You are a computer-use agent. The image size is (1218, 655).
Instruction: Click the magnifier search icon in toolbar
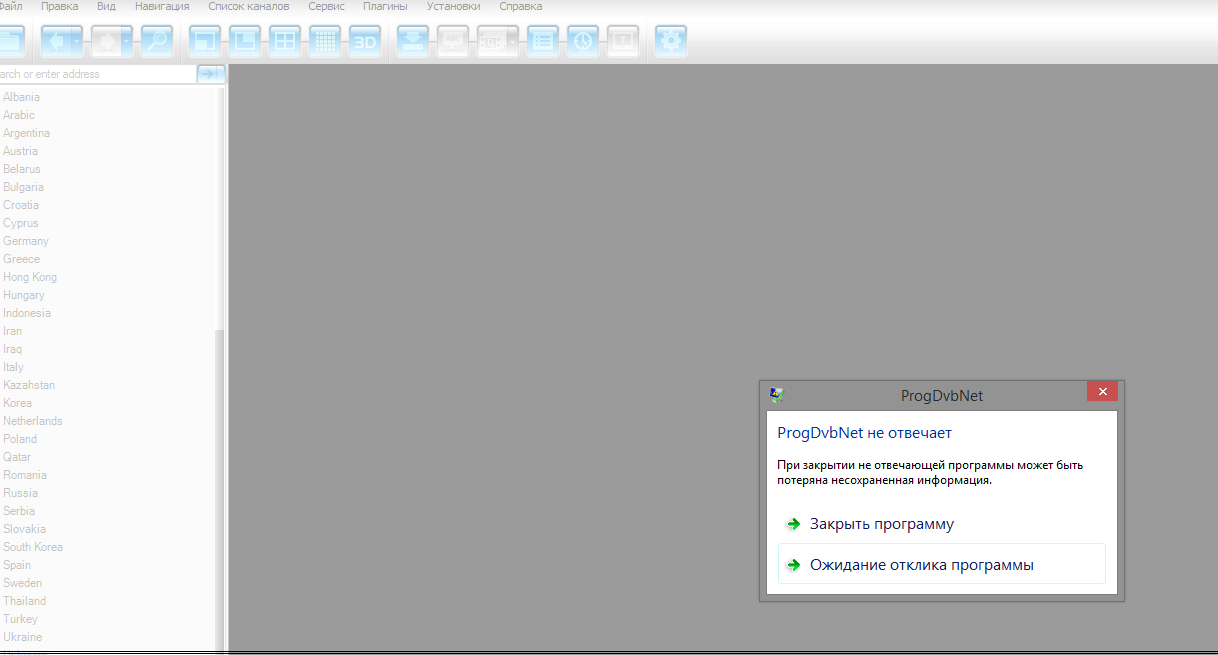point(156,42)
